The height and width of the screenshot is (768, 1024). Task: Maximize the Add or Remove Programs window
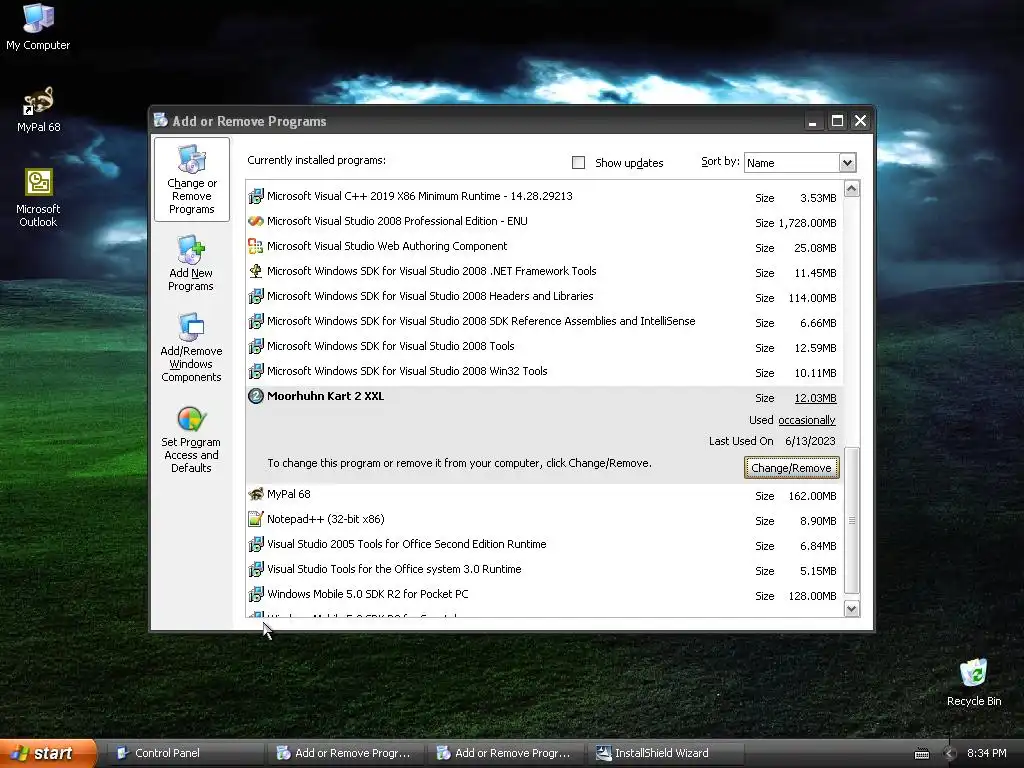[837, 121]
